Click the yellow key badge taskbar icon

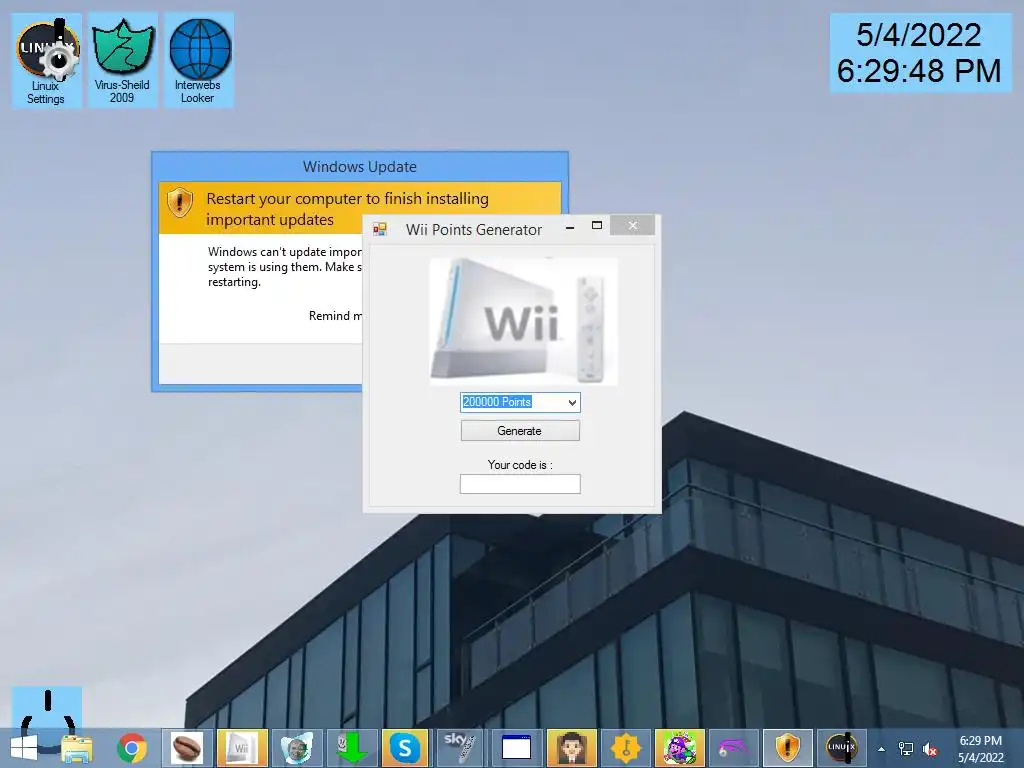coord(626,748)
